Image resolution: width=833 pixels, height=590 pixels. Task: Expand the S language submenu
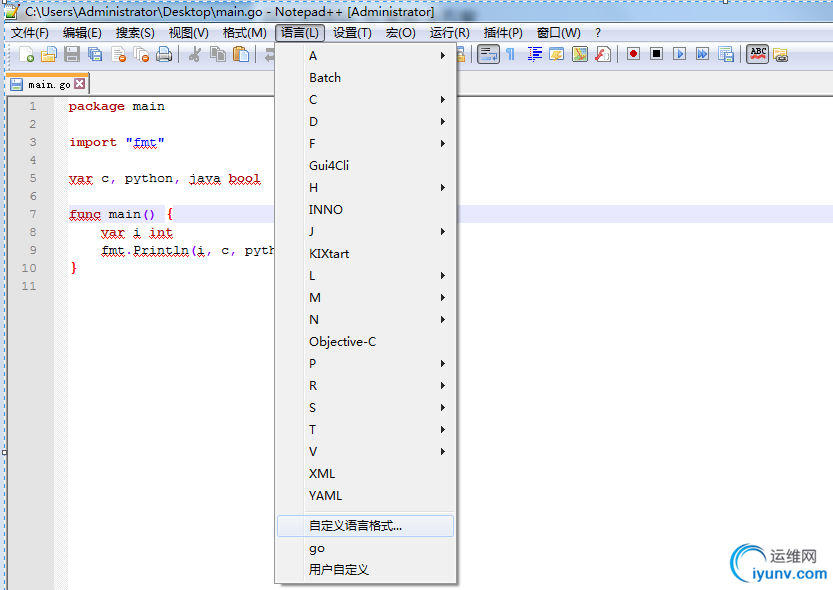click(x=366, y=408)
